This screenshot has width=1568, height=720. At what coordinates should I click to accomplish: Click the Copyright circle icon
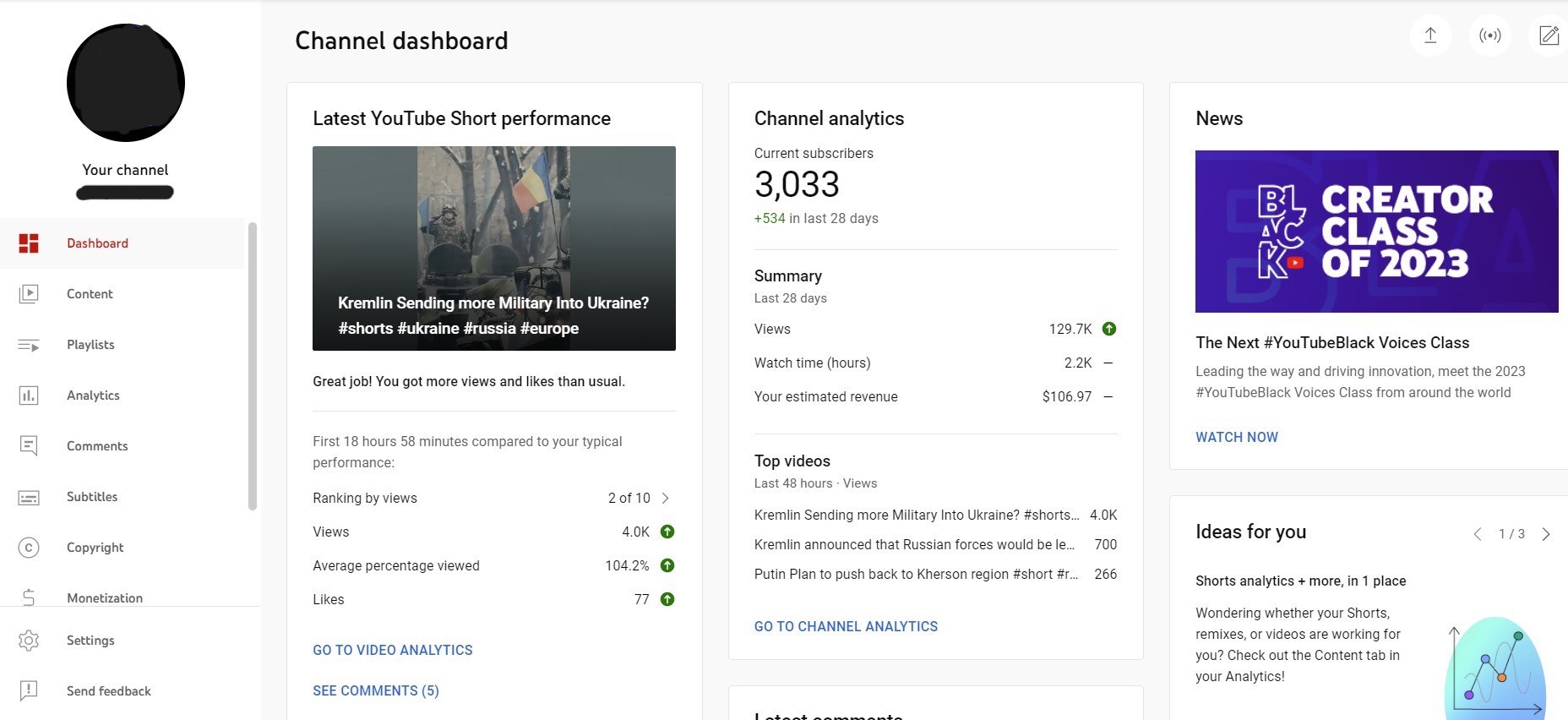point(29,548)
